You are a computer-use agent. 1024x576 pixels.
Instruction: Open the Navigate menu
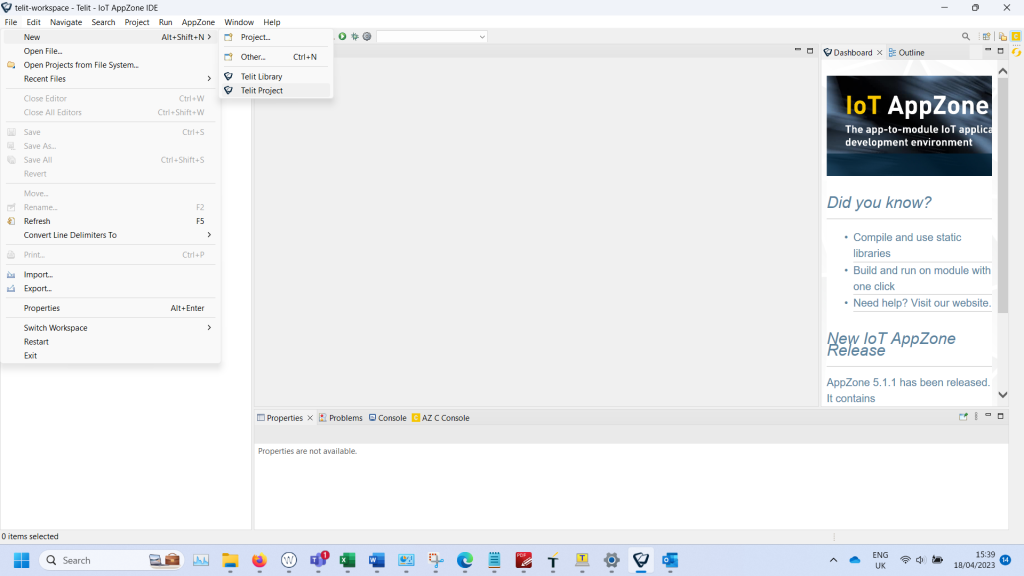pyautogui.click(x=66, y=22)
